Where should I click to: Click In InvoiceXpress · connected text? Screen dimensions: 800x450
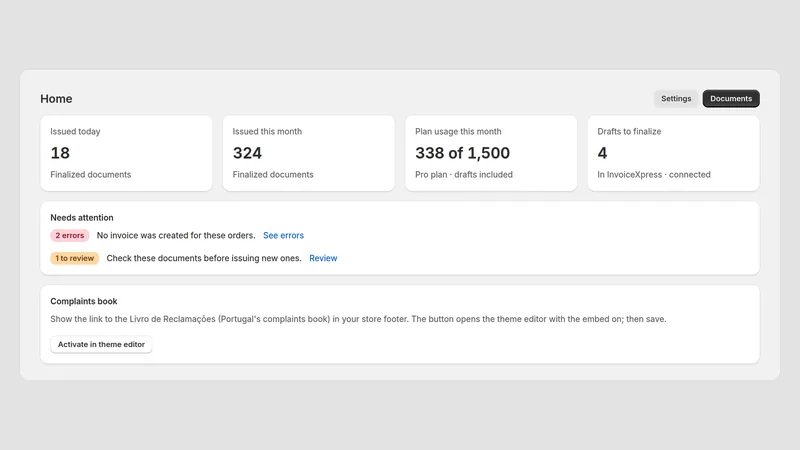coord(654,174)
